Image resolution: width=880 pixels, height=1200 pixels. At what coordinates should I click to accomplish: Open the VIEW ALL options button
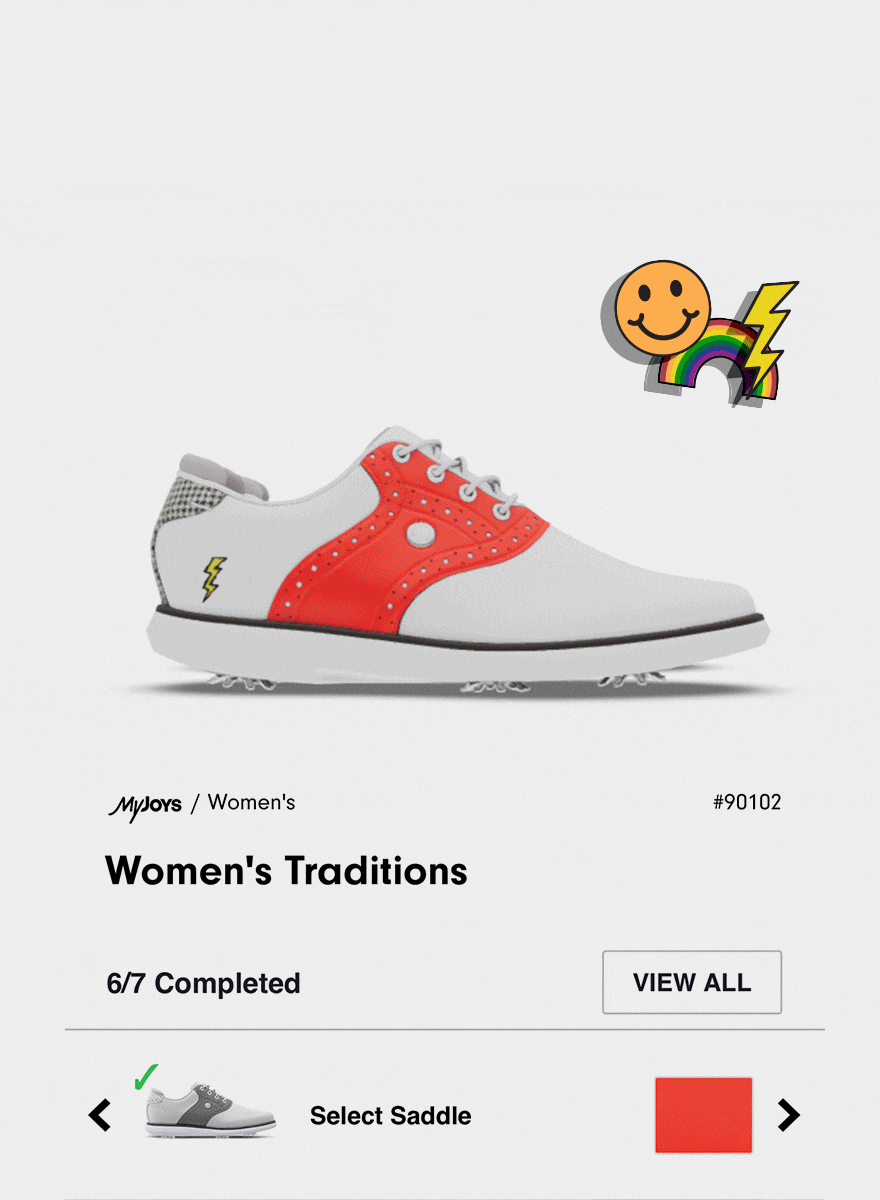692,982
